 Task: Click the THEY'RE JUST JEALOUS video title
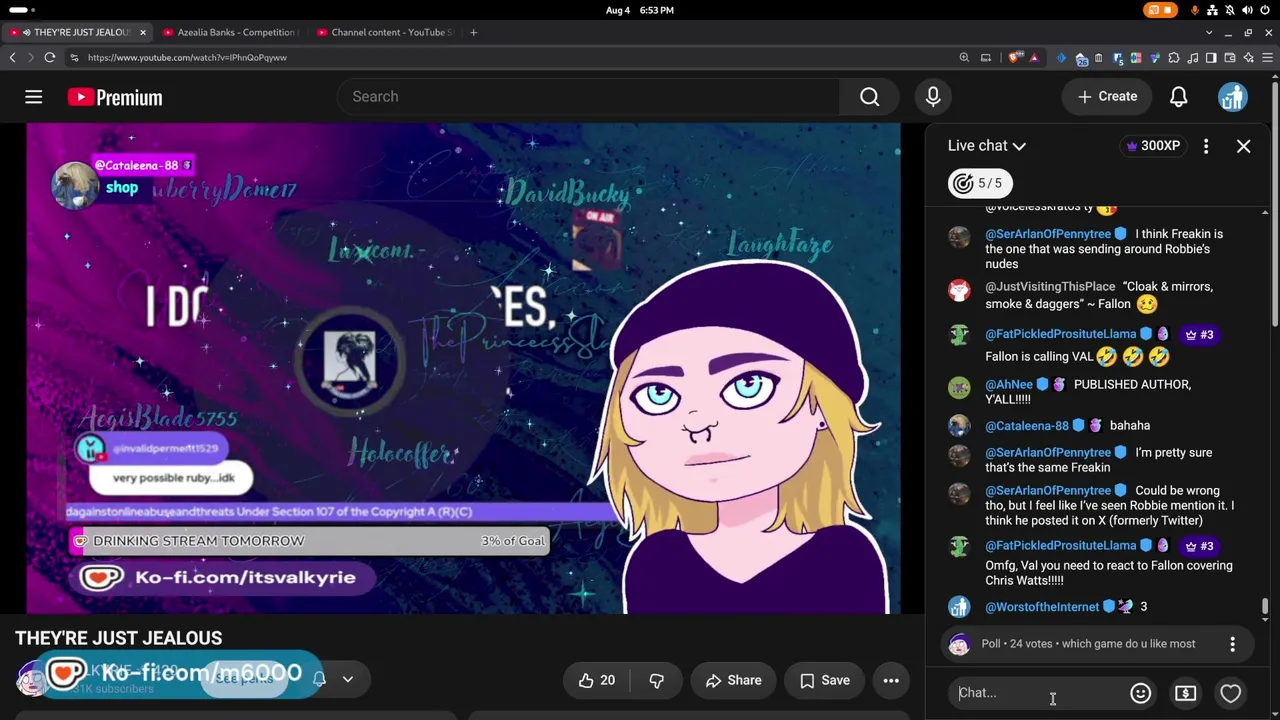(119, 638)
